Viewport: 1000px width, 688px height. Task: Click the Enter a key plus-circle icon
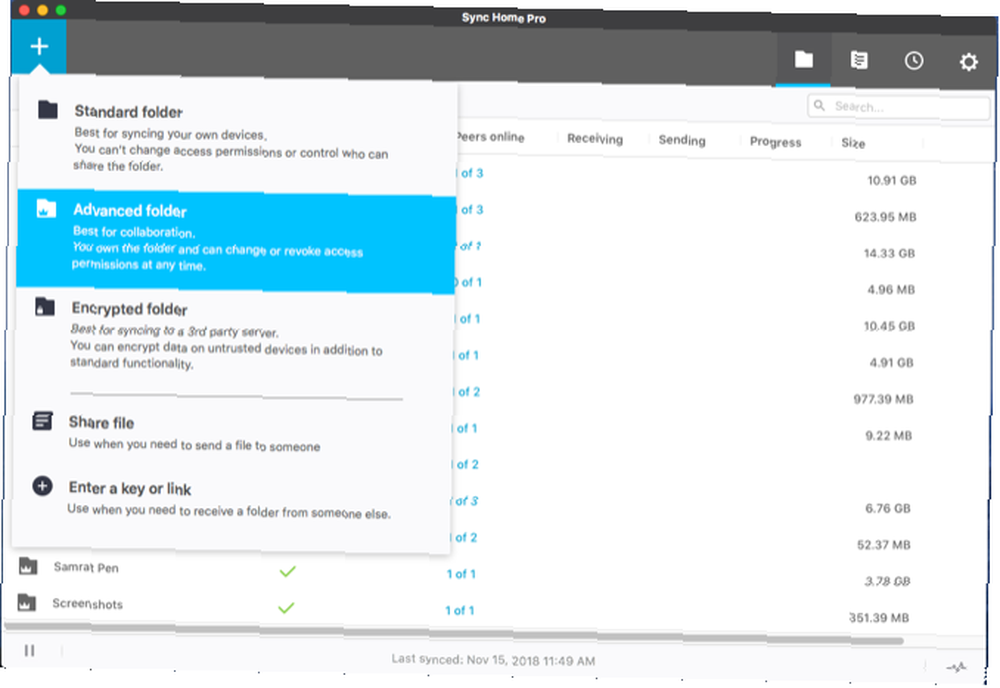(42, 486)
